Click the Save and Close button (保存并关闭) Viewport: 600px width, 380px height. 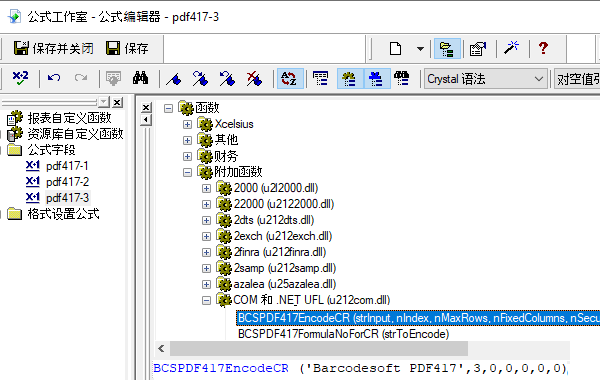pos(53,49)
